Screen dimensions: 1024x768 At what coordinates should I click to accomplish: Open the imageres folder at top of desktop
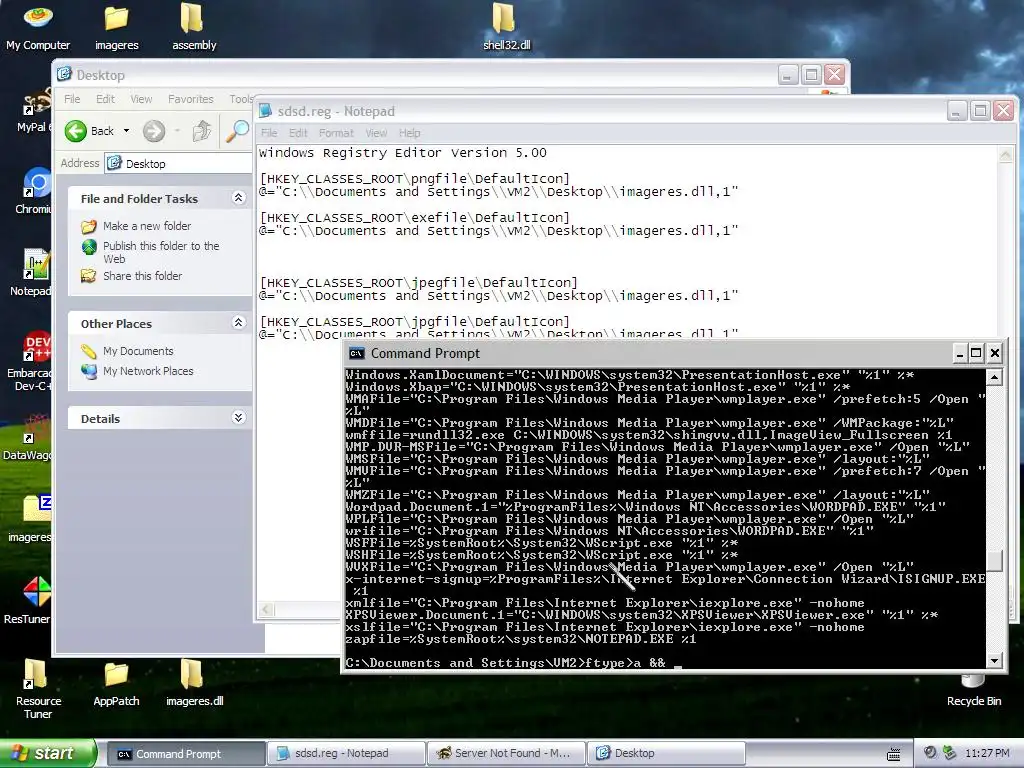(x=116, y=26)
